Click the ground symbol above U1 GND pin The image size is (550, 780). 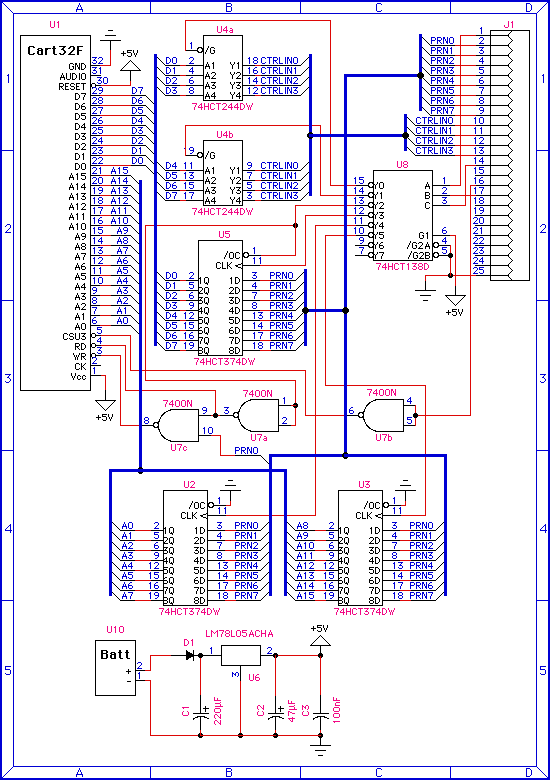(110, 36)
